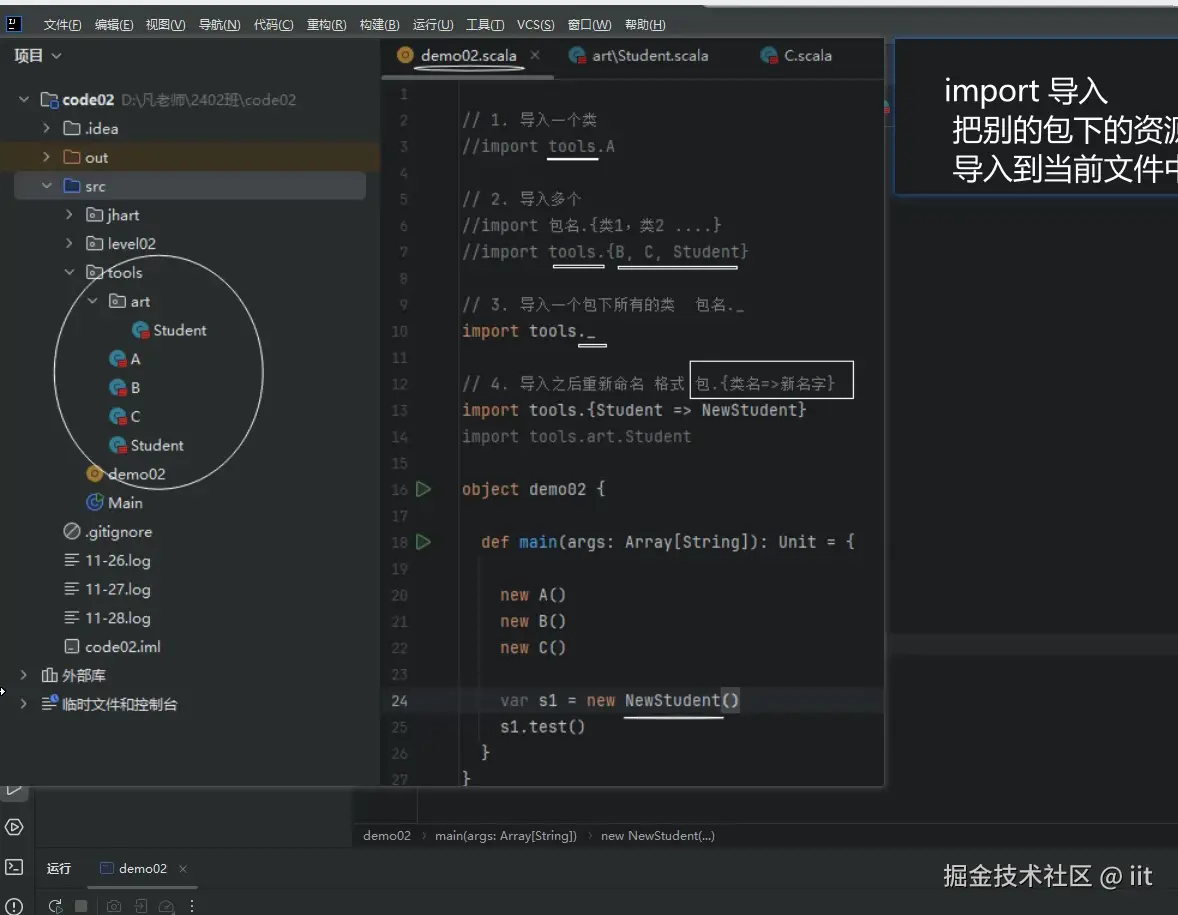The image size is (1178, 915).
Task: Click run gutter icon beside object demo02
Action: click(424, 489)
